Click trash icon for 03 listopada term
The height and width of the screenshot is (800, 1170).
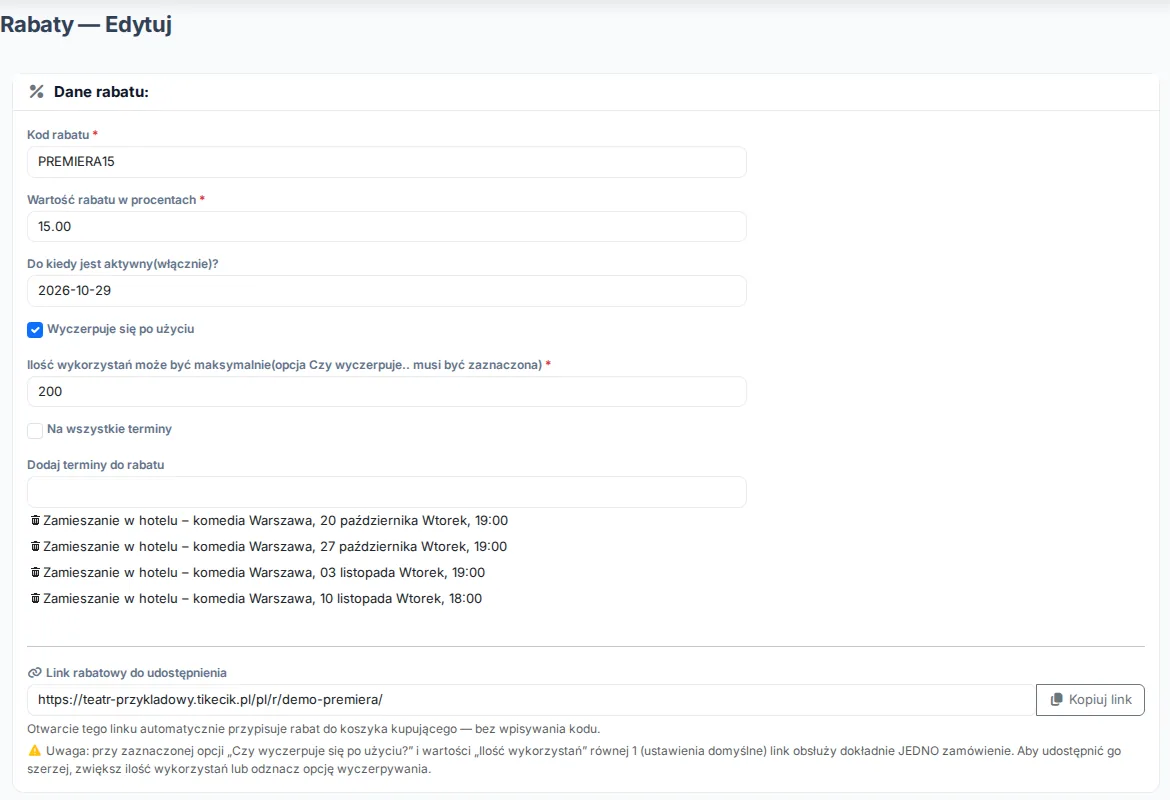point(35,572)
